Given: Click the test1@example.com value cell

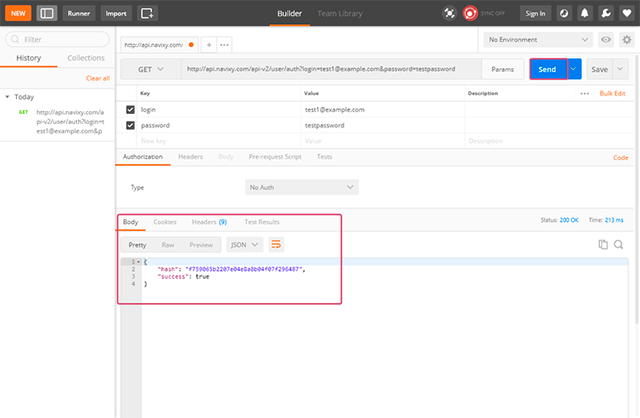Looking at the screenshot, I should 382,109.
